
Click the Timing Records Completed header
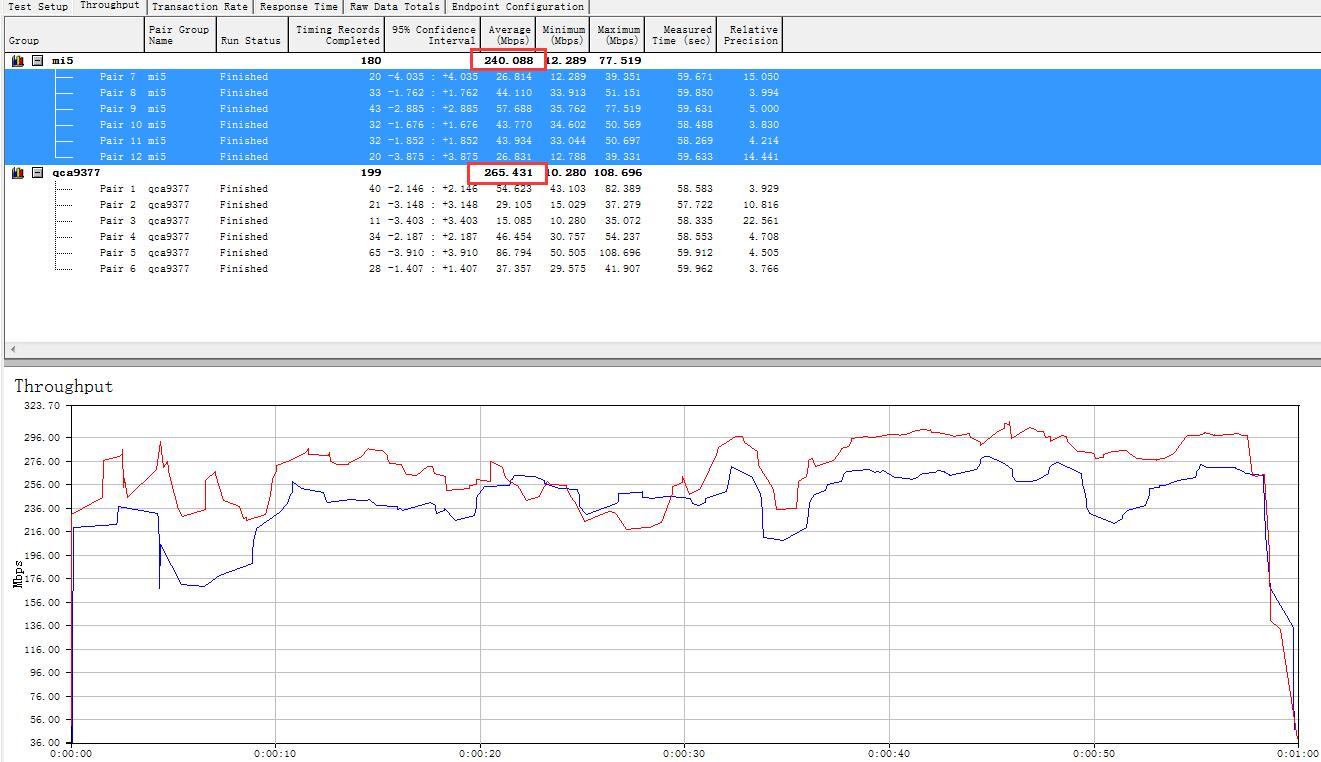pos(337,35)
